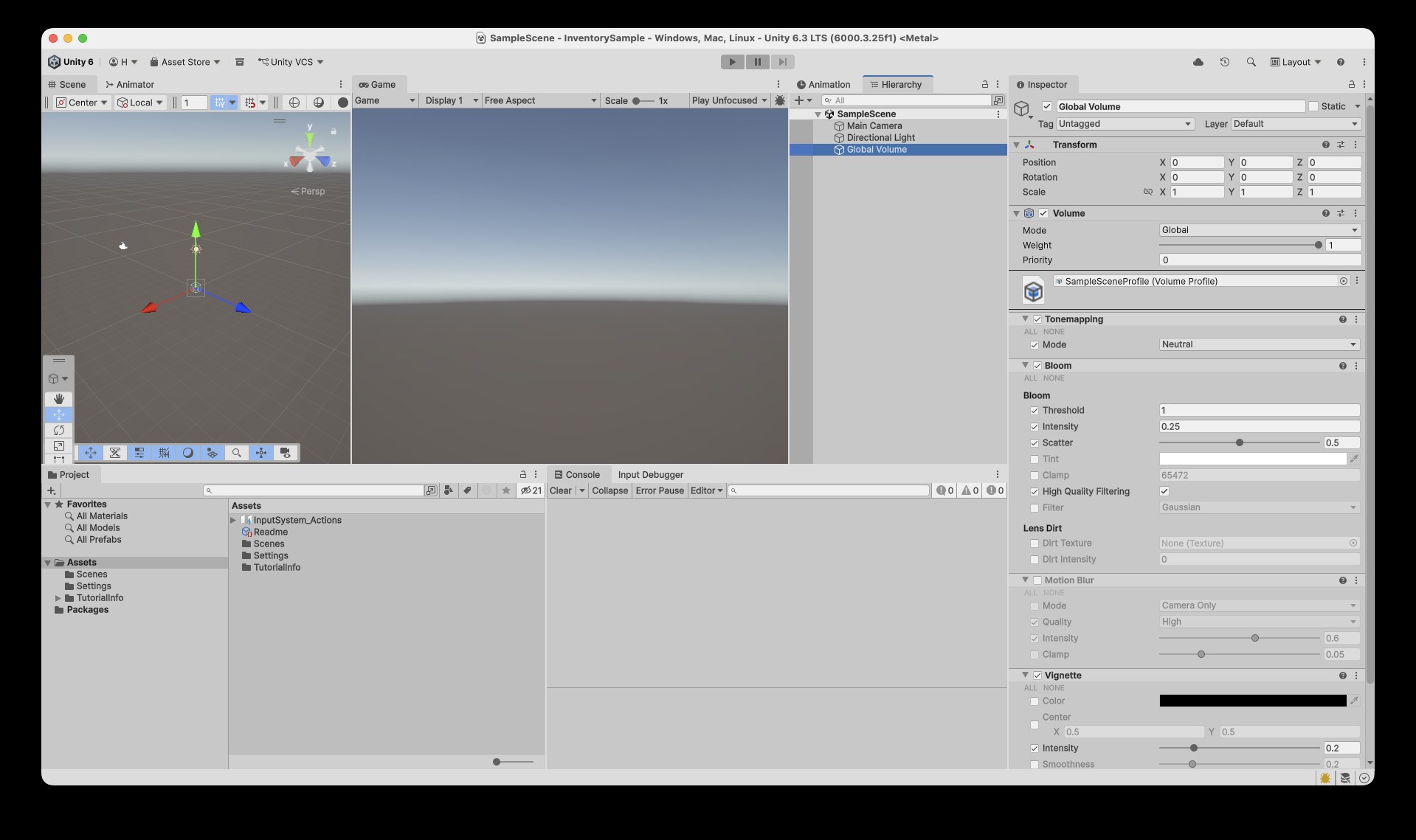Select the Move tool in Scene
The width and height of the screenshot is (1416, 840).
click(x=59, y=414)
